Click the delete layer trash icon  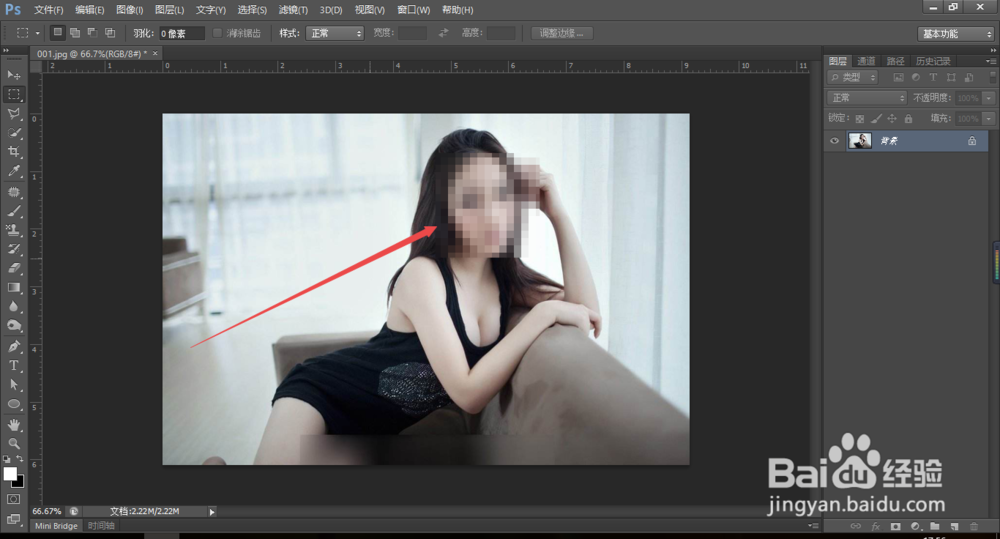tap(974, 526)
